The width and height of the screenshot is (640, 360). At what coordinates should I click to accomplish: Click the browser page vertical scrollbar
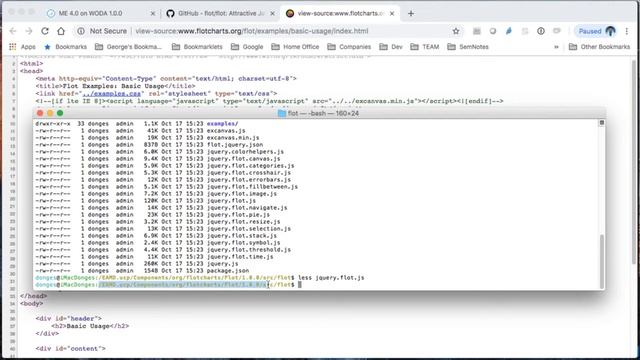point(633,161)
